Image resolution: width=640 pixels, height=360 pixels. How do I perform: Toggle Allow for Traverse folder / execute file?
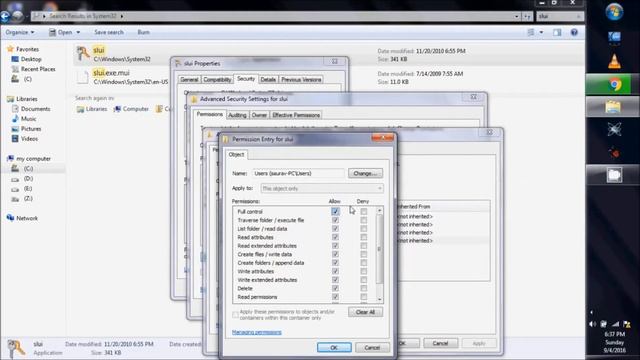click(x=335, y=220)
